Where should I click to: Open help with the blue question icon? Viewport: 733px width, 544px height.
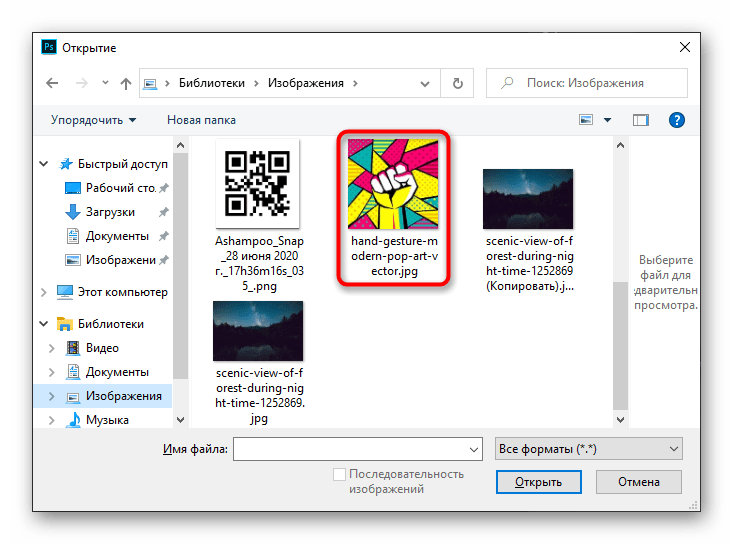point(676,120)
